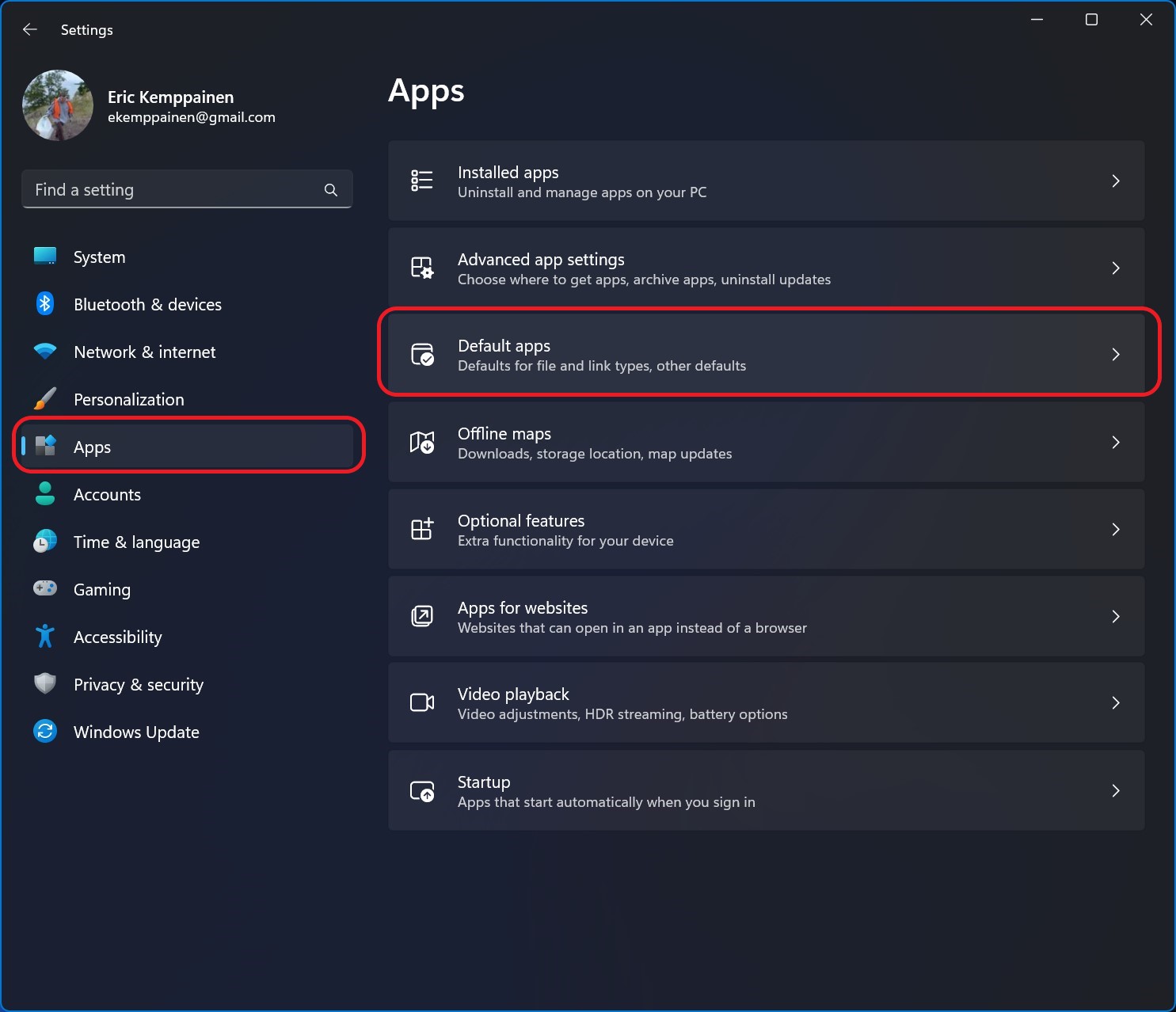
Task: Click the Startup title text
Action: coord(484,782)
